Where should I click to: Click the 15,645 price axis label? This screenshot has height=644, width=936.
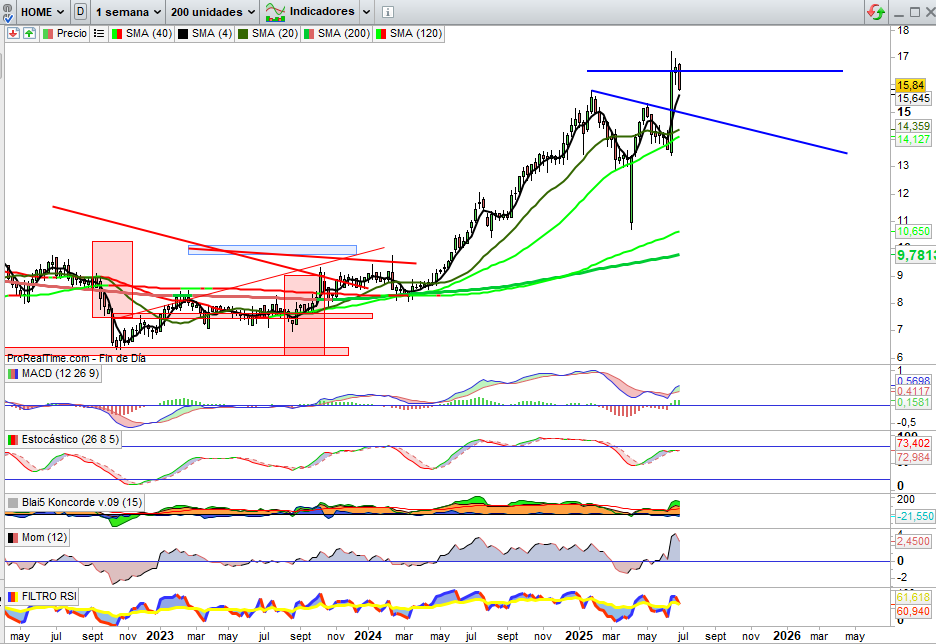point(913,98)
